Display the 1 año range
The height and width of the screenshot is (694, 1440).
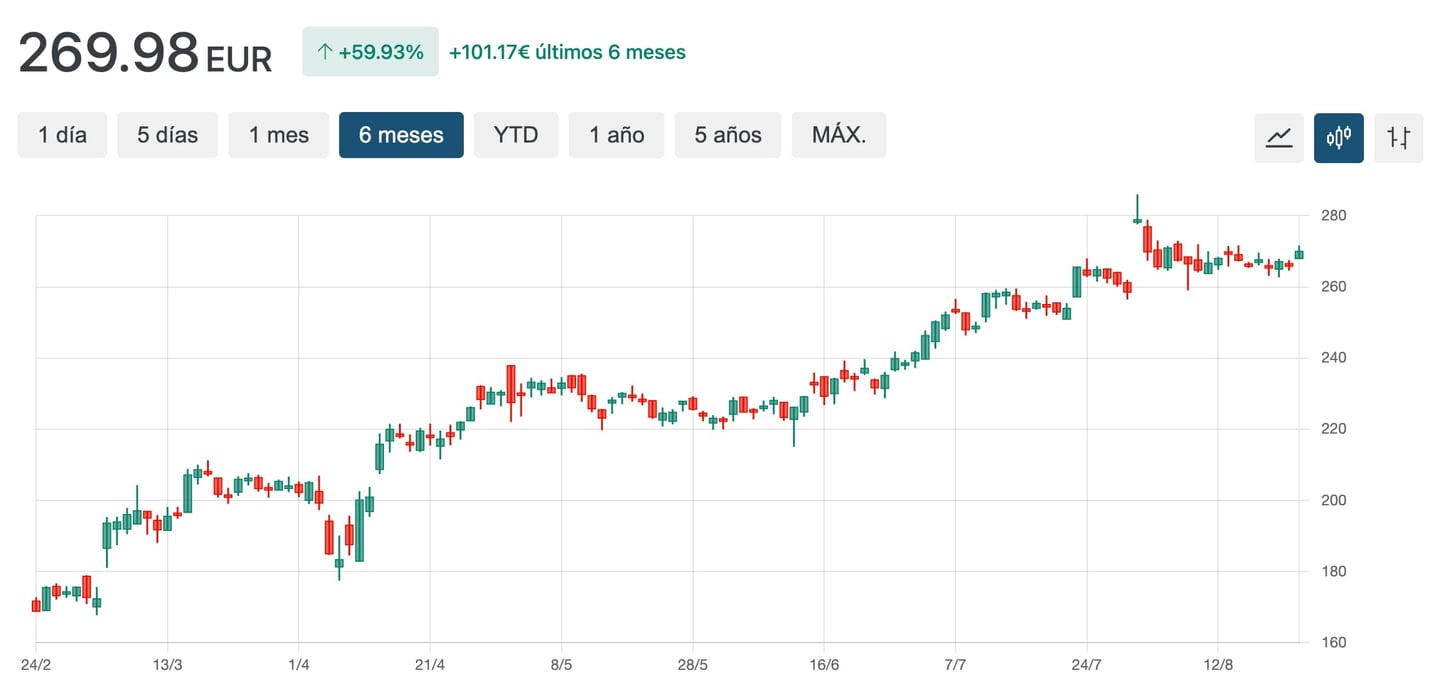point(616,135)
